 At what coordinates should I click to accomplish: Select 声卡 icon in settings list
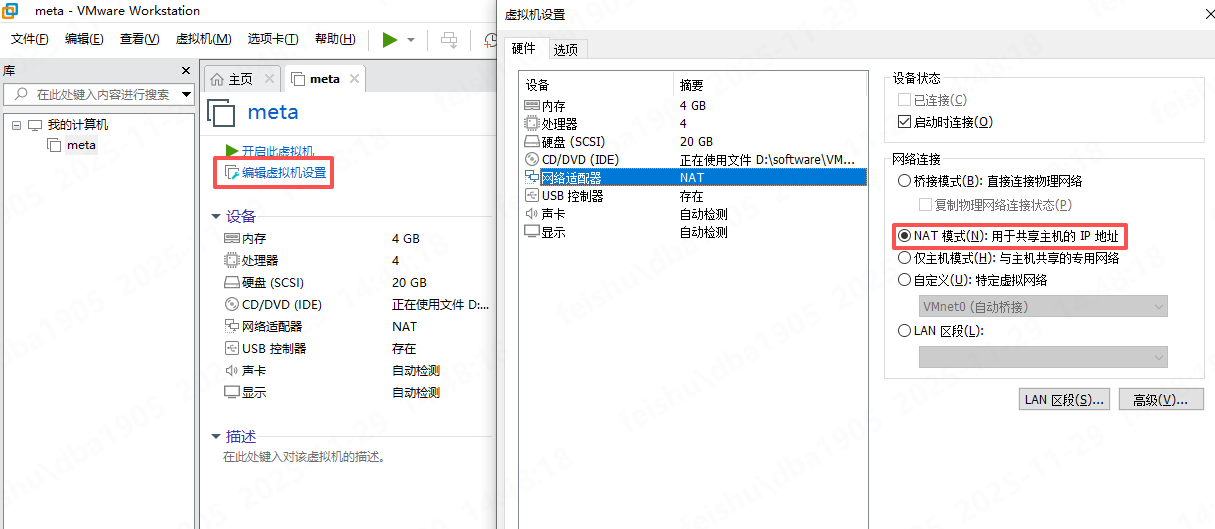(532, 214)
